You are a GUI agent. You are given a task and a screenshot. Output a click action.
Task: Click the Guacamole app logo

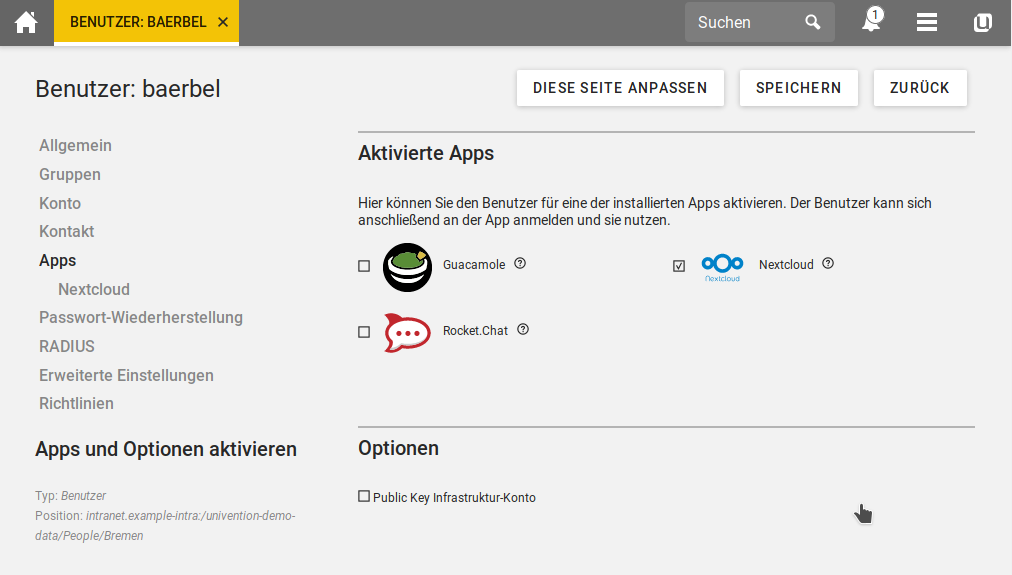pos(407,267)
